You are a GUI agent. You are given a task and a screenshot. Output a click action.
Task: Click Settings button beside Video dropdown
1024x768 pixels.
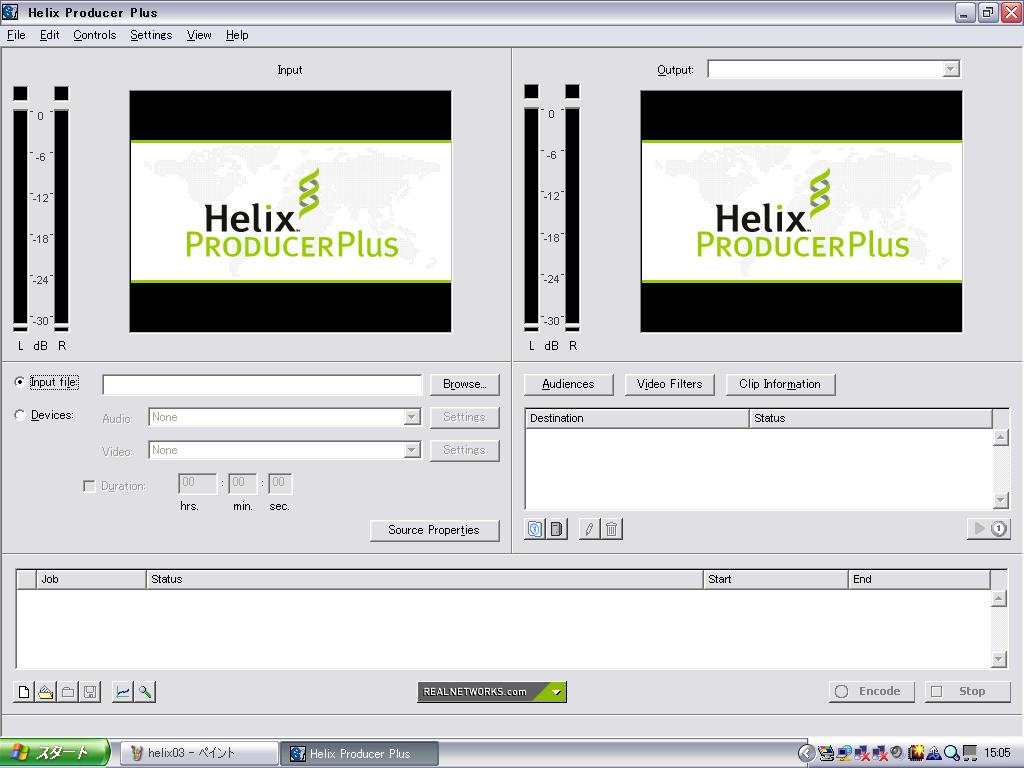tap(464, 450)
